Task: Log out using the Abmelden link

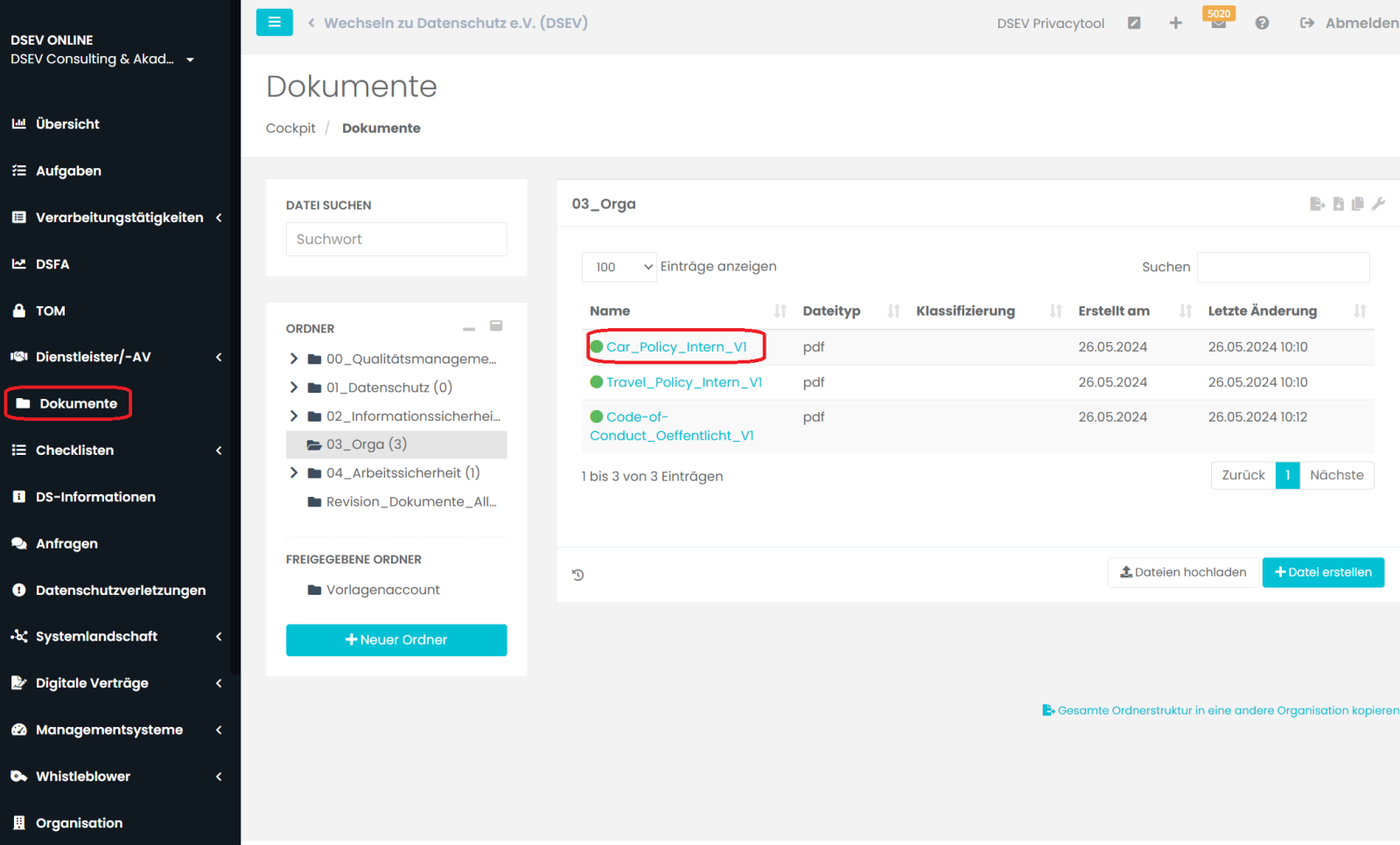Action: coord(1348,23)
